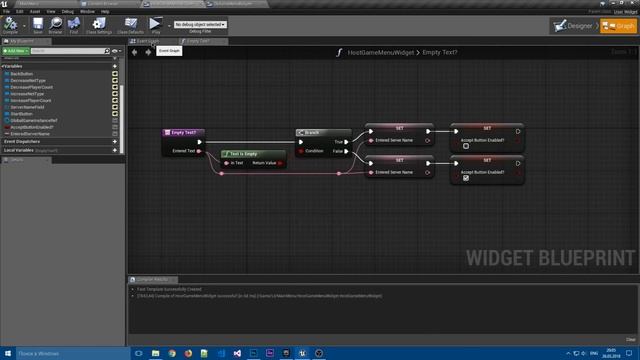Screen dimensions: 640x360
Task: Check Accept Button Enabled? in upper SET node
Action: (x=466, y=146)
